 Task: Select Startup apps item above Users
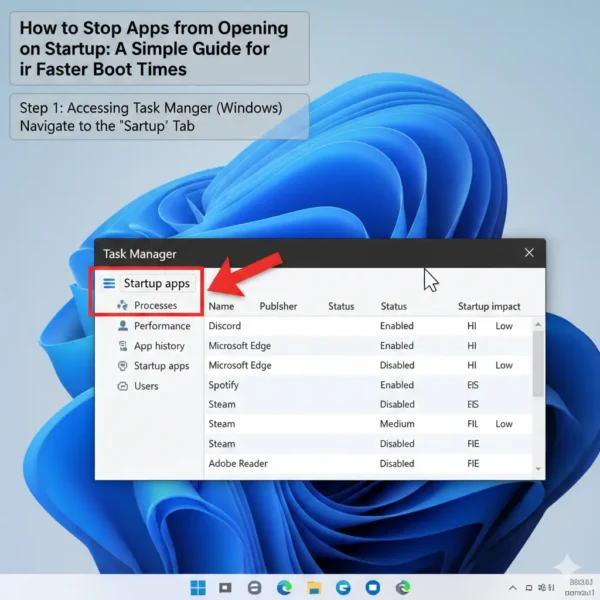(x=153, y=366)
